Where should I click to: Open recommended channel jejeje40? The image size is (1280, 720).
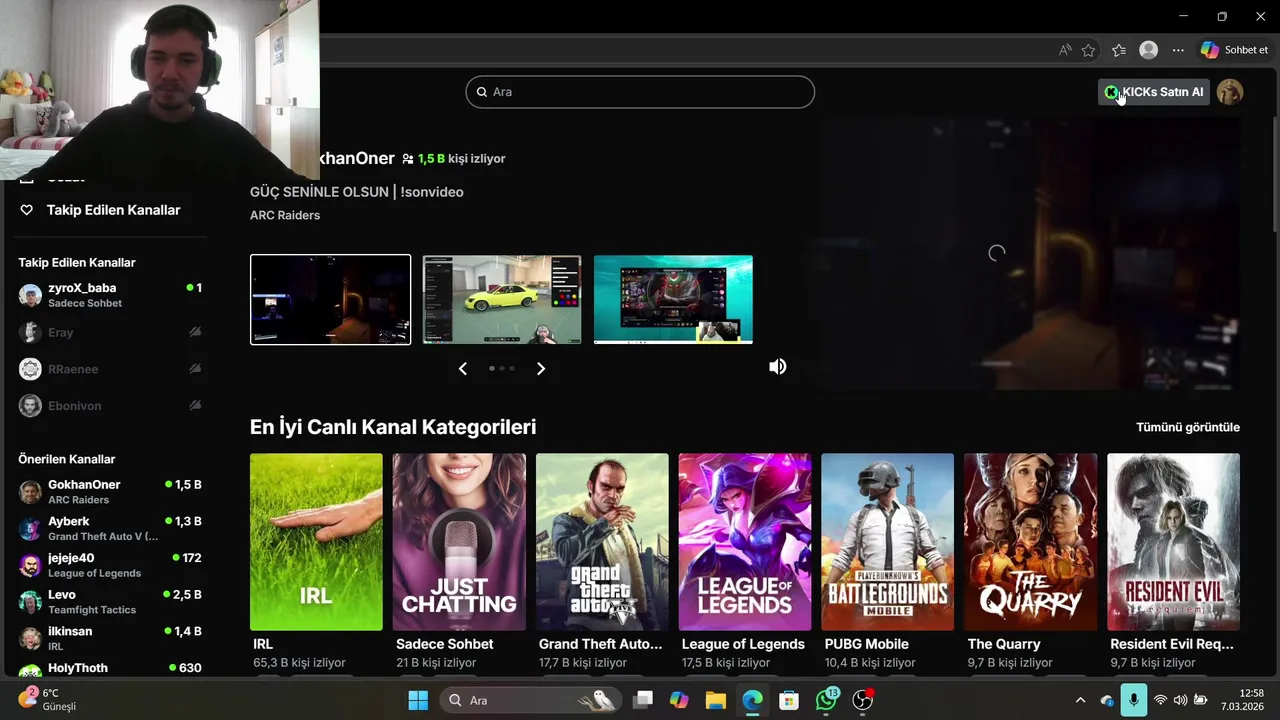pyautogui.click(x=110, y=565)
